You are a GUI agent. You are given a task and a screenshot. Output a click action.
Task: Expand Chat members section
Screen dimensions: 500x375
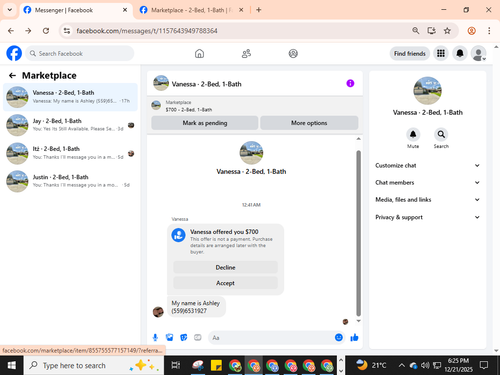click(428, 182)
